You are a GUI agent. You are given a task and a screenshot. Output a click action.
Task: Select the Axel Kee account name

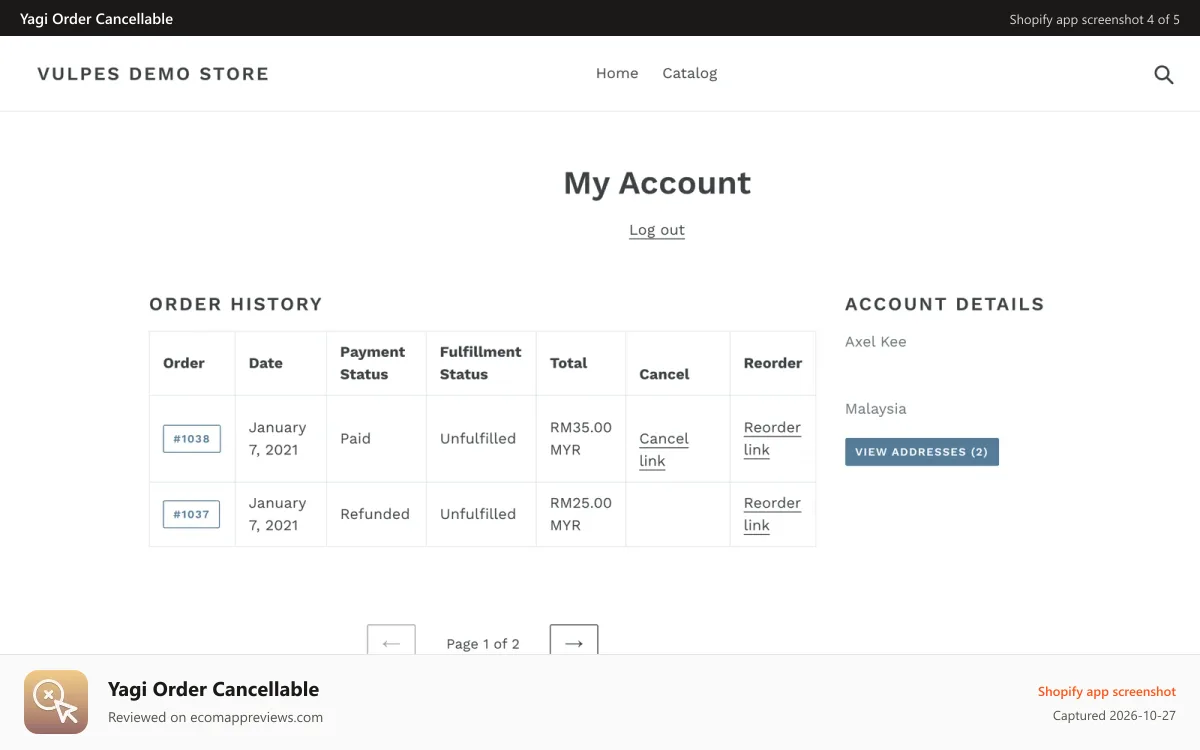pos(876,341)
